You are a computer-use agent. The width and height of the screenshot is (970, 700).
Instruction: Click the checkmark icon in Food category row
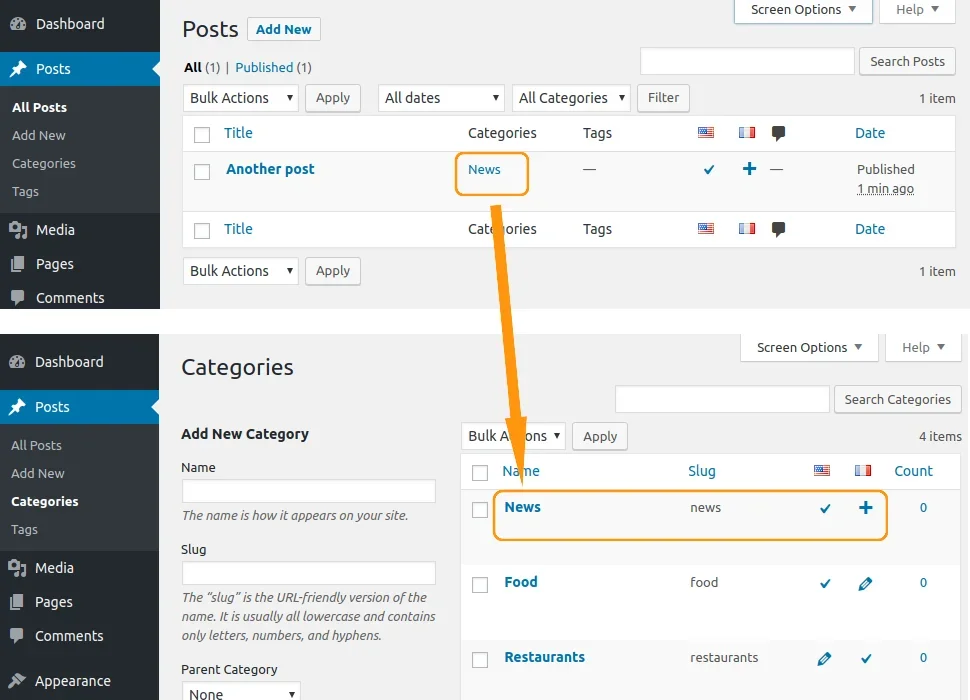coord(825,583)
